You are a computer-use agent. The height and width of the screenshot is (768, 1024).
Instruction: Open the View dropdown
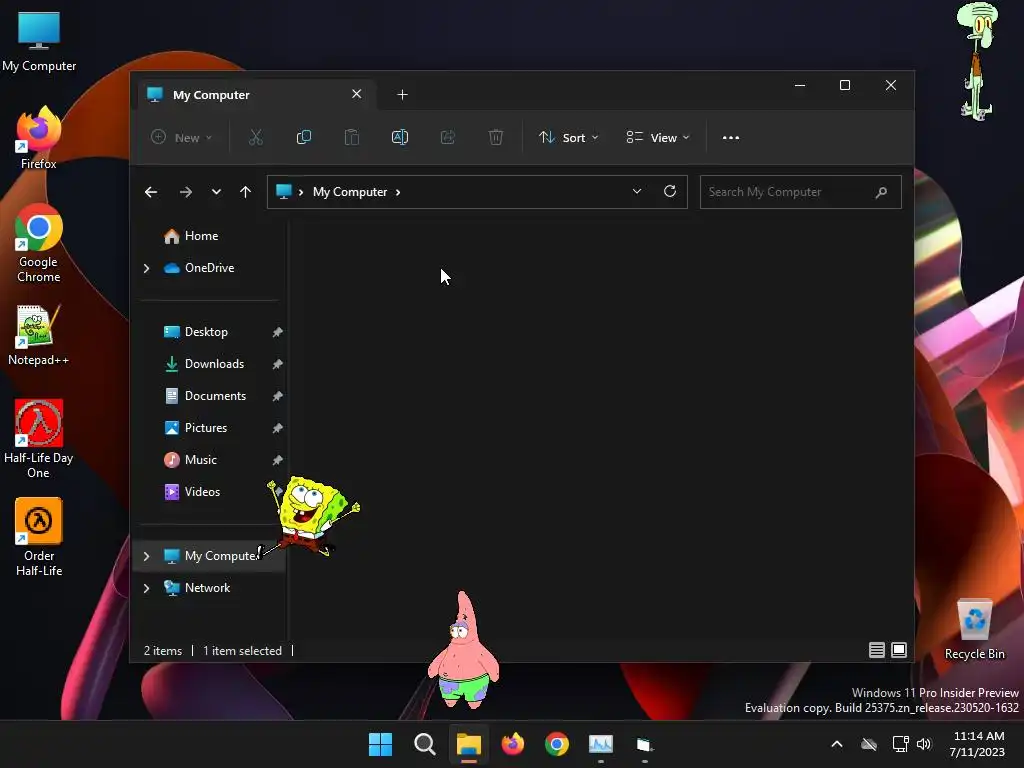click(658, 138)
